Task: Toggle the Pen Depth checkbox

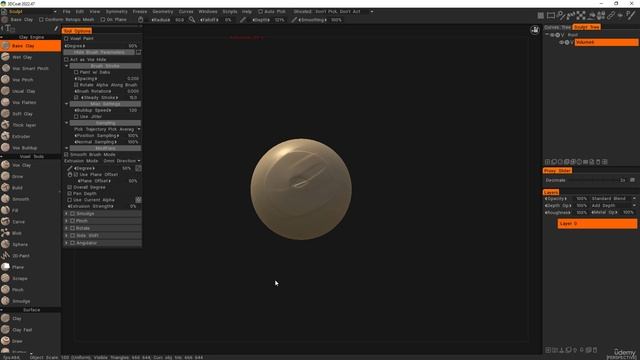Action: [69, 193]
